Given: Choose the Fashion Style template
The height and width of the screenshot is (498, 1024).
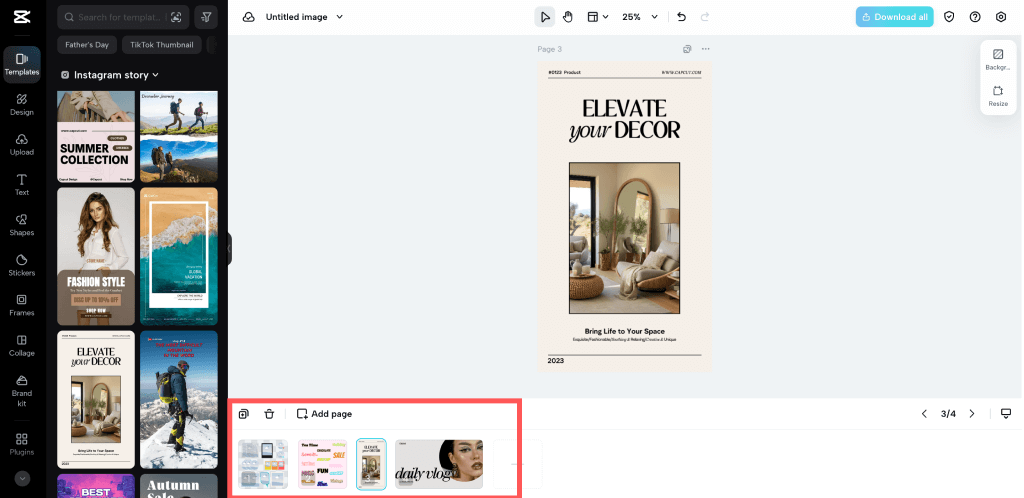Looking at the screenshot, I should coord(96,257).
